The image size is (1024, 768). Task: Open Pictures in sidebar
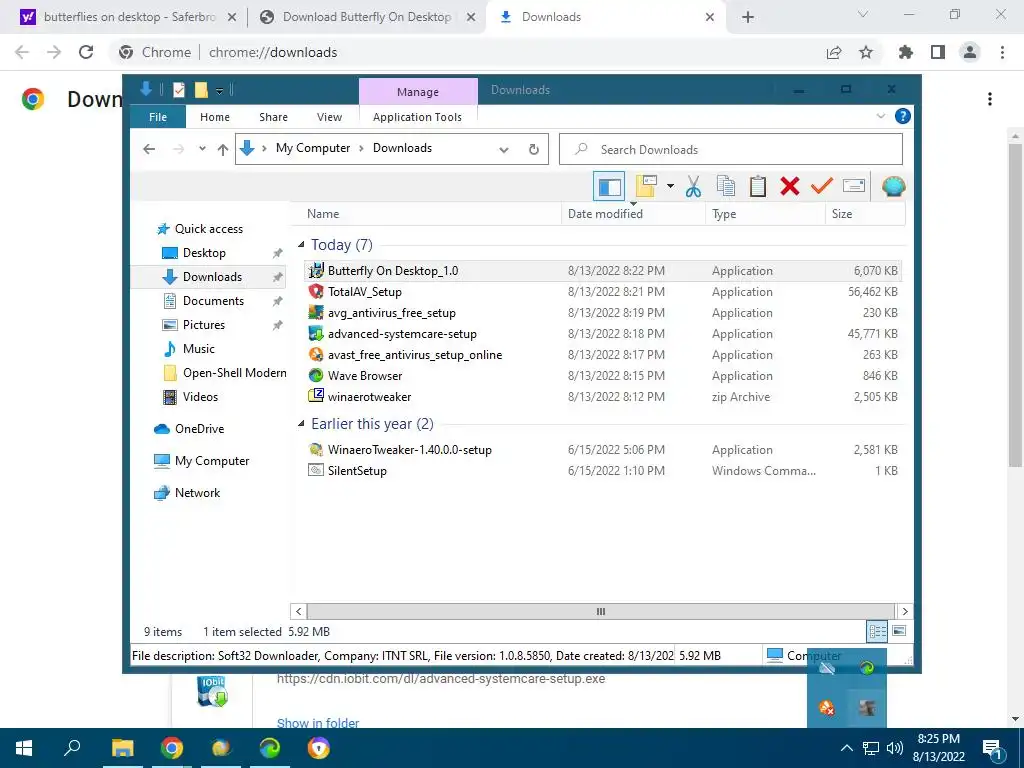(203, 325)
